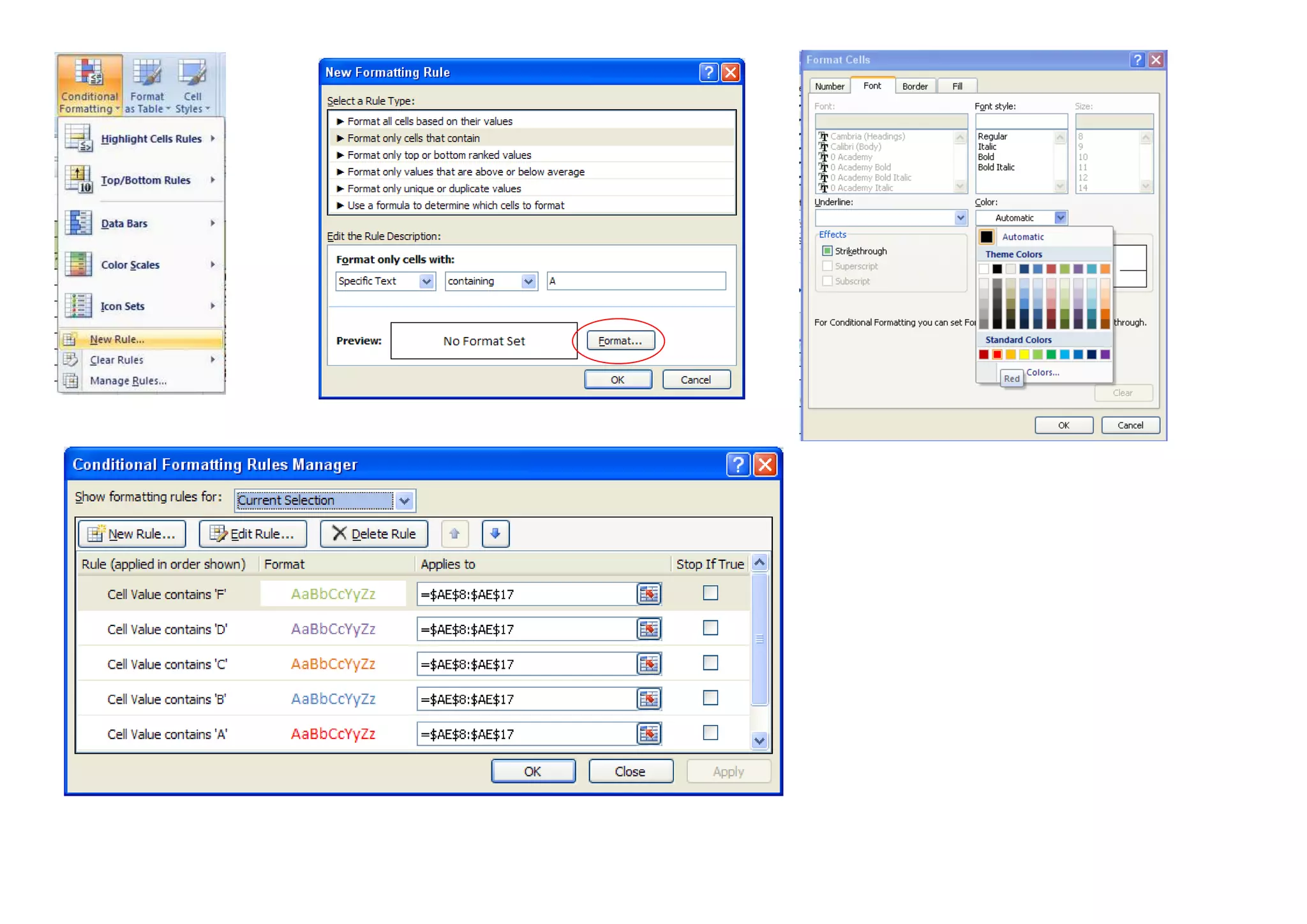Click the Data Bars icon
Screen dimensions: 1307x924
79,223
